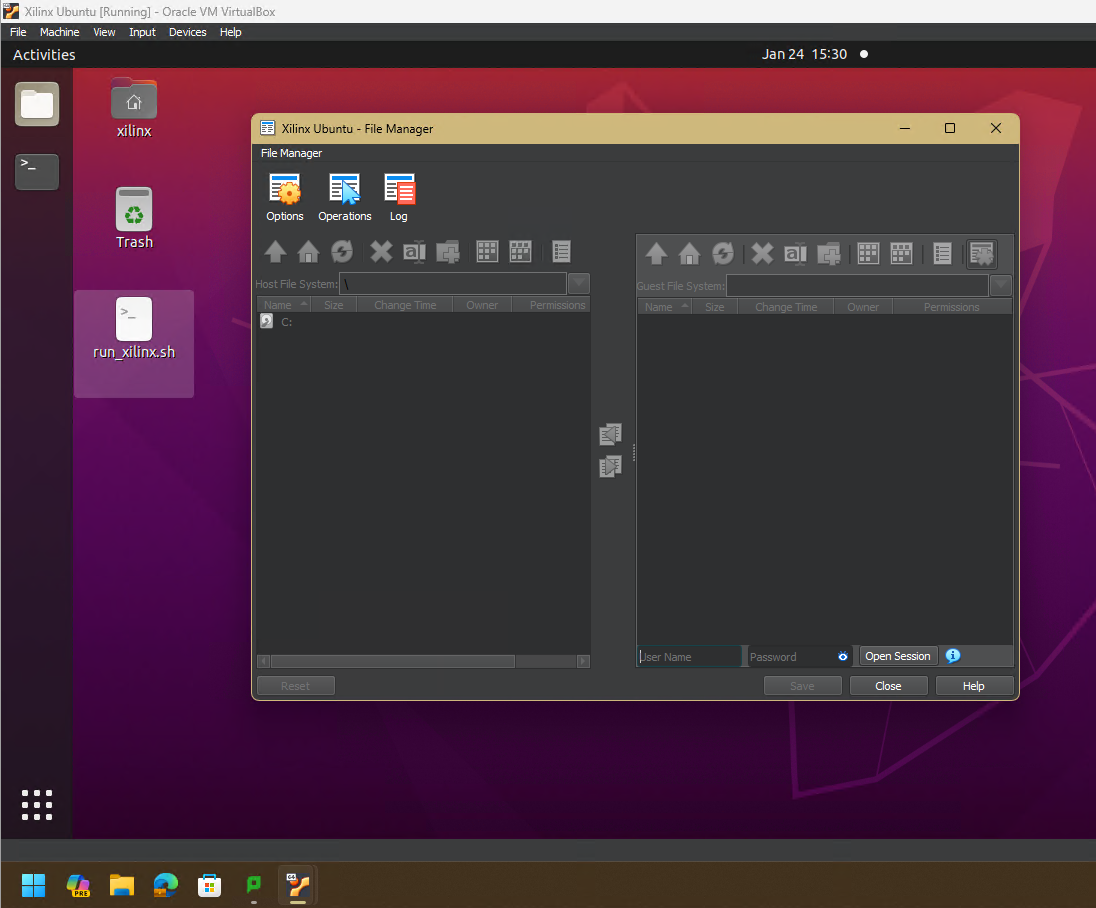Click select-all icon in guest toolbar
The height and width of the screenshot is (908, 1096).
[868, 254]
